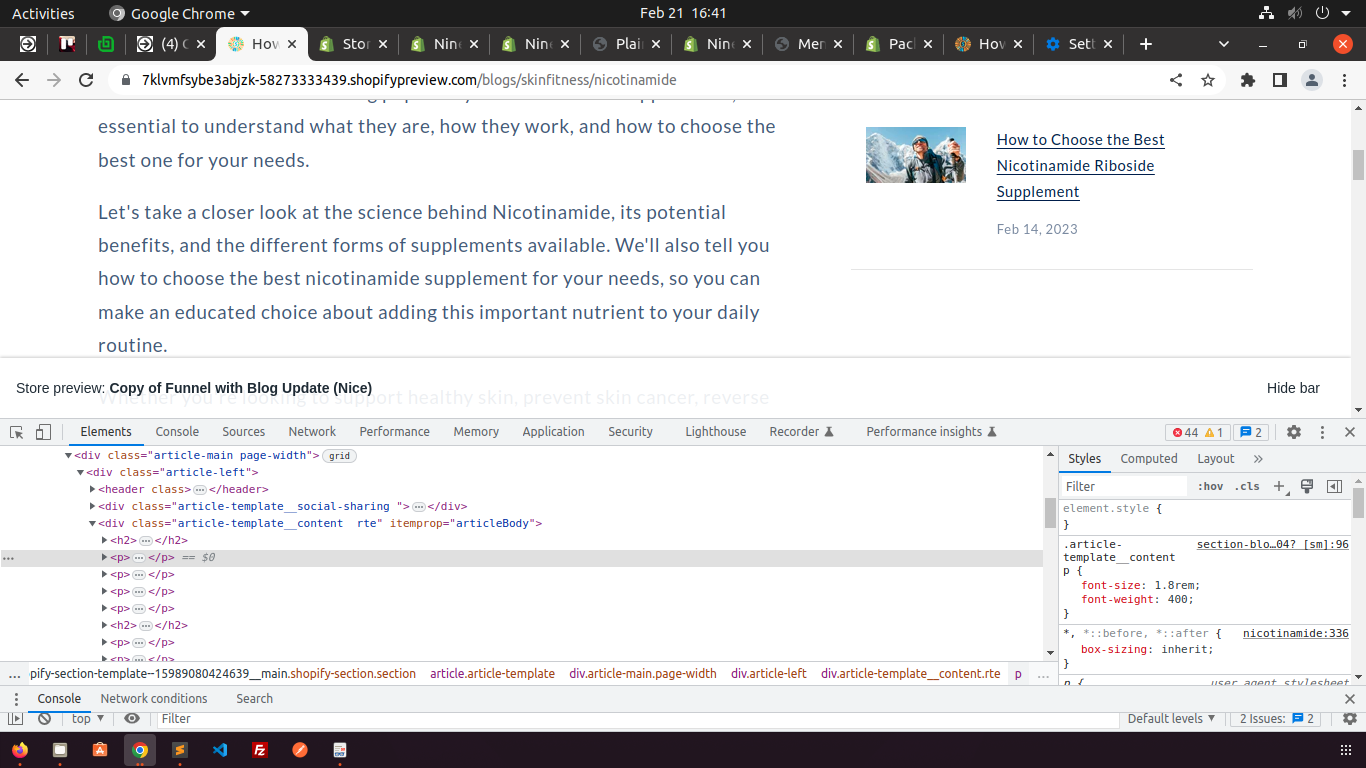
Task: Click the new style rule plus icon
Action: [x=1279, y=486]
